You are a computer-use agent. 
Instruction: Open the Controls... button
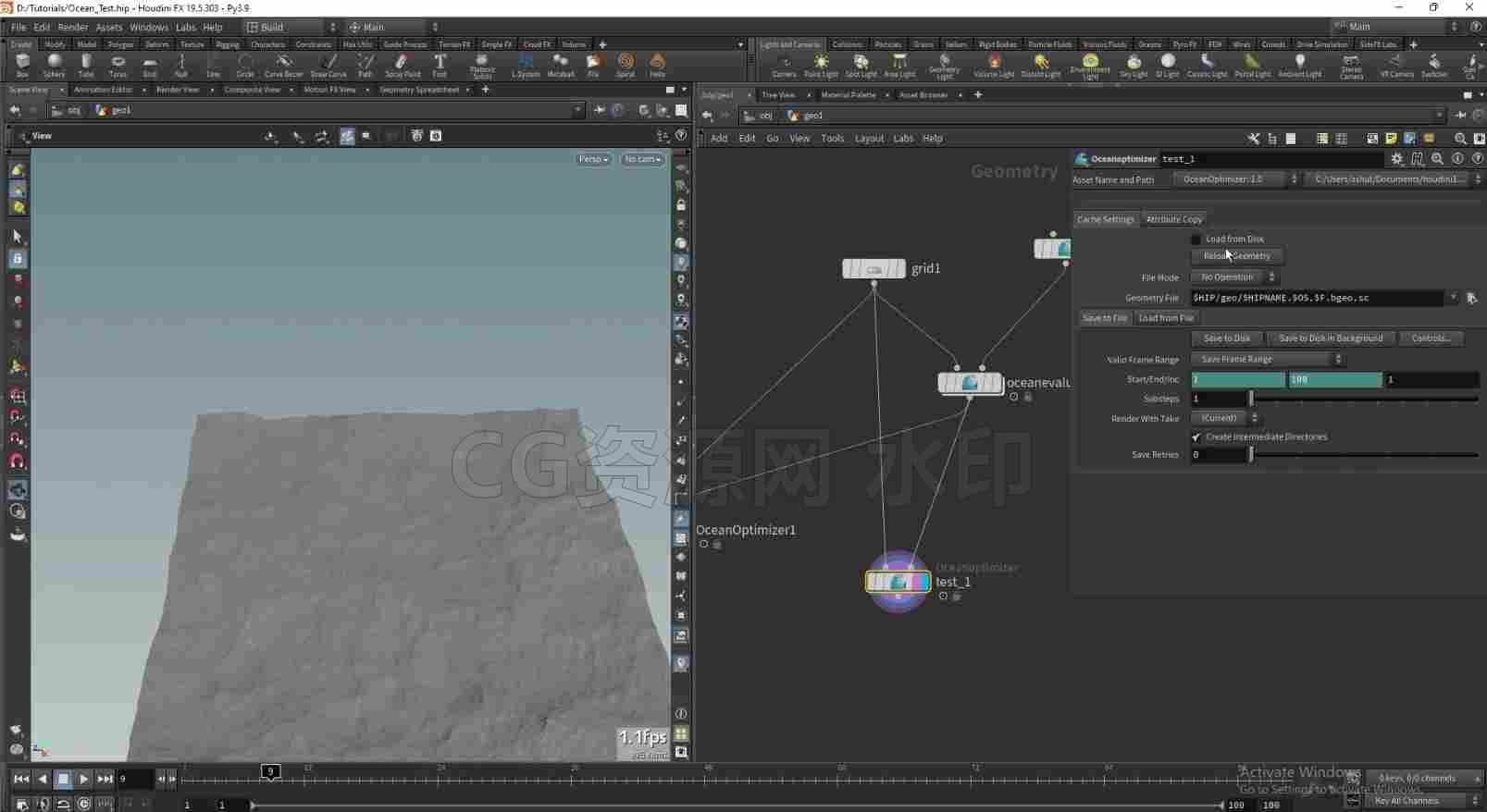(x=1431, y=338)
